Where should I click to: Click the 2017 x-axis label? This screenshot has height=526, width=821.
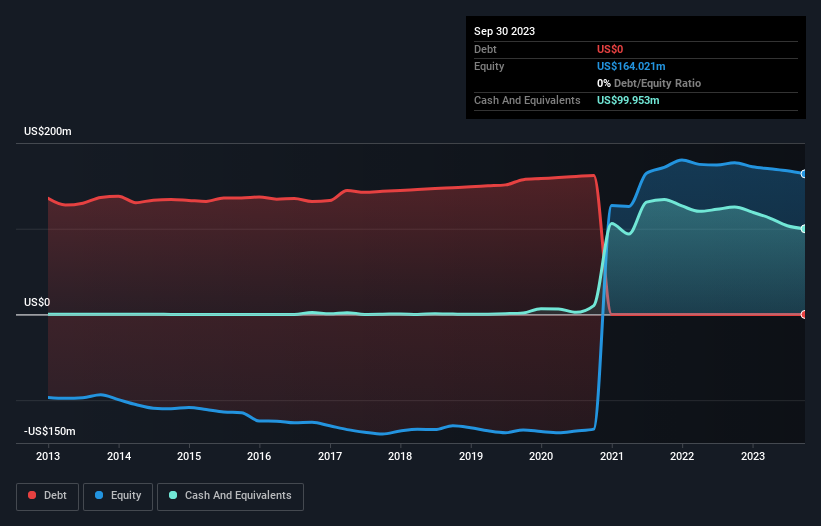[330, 456]
